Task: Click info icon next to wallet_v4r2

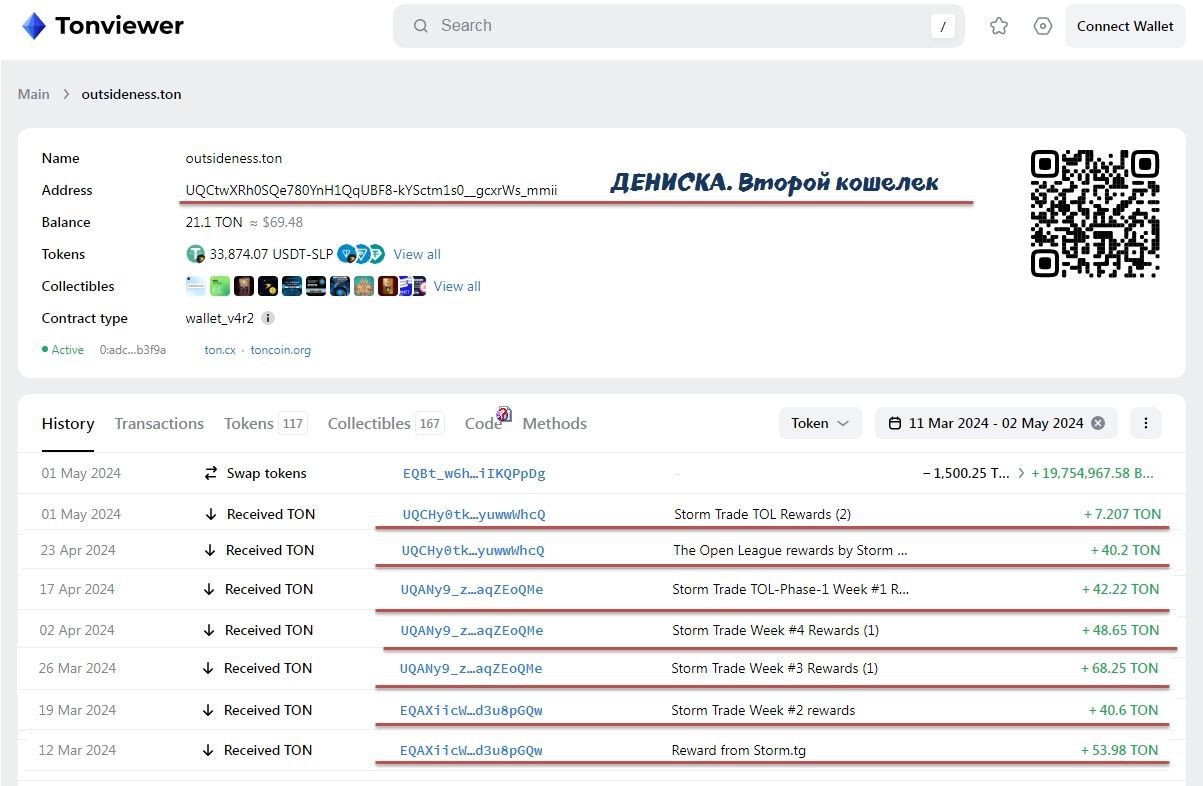Action: (268, 318)
